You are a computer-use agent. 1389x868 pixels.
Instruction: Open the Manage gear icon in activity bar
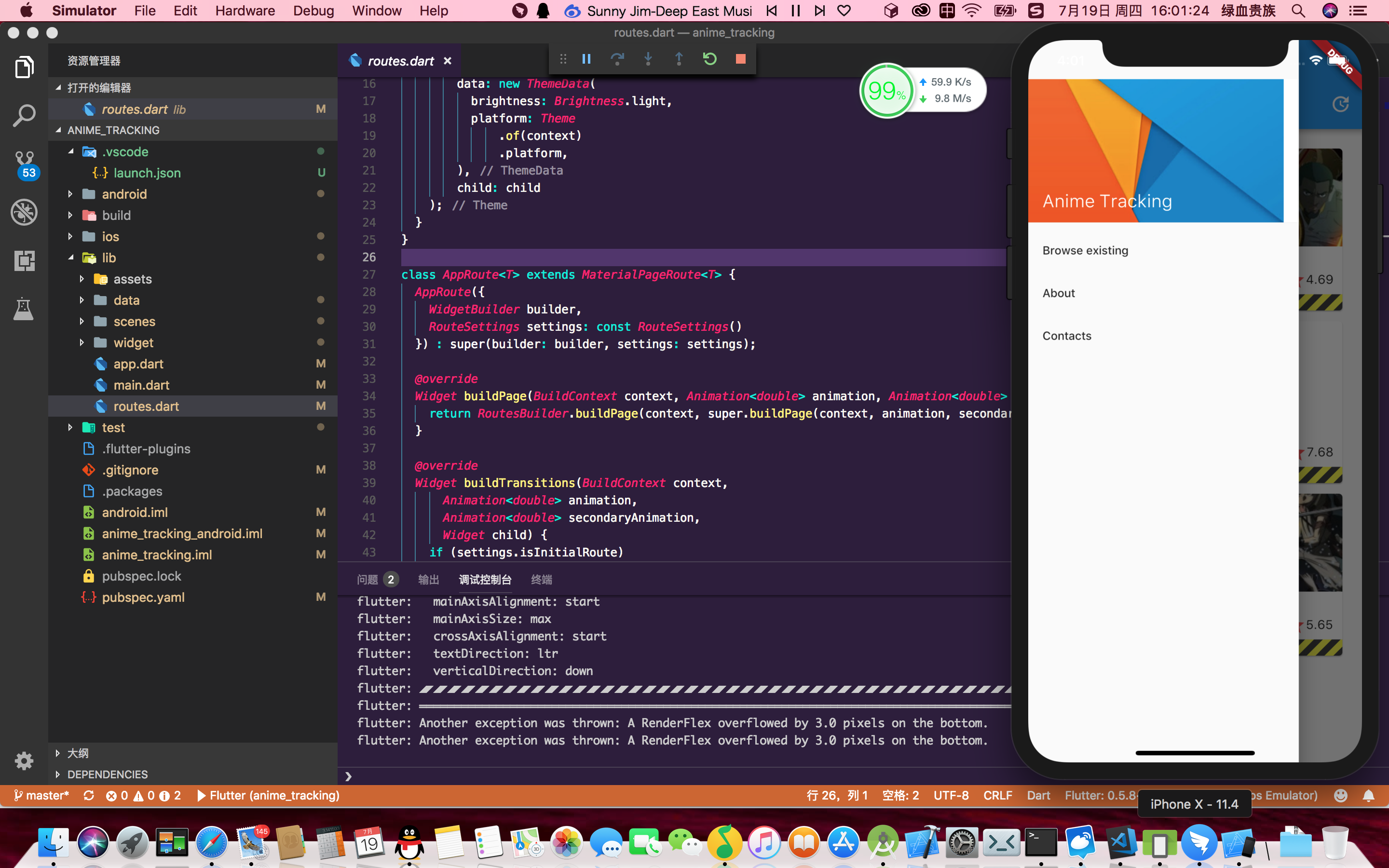pos(24,761)
